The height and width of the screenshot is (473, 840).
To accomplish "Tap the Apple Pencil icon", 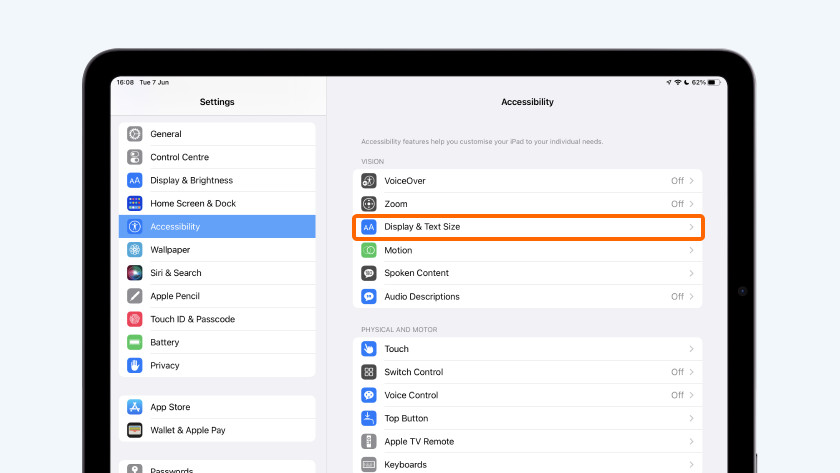I will pyautogui.click(x=135, y=296).
